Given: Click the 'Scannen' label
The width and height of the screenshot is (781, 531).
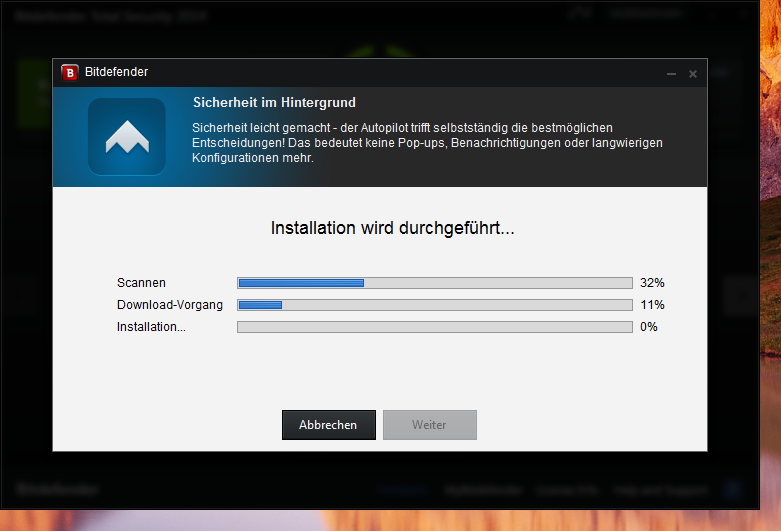Looking at the screenshot, I should click(x=141, y=283).
